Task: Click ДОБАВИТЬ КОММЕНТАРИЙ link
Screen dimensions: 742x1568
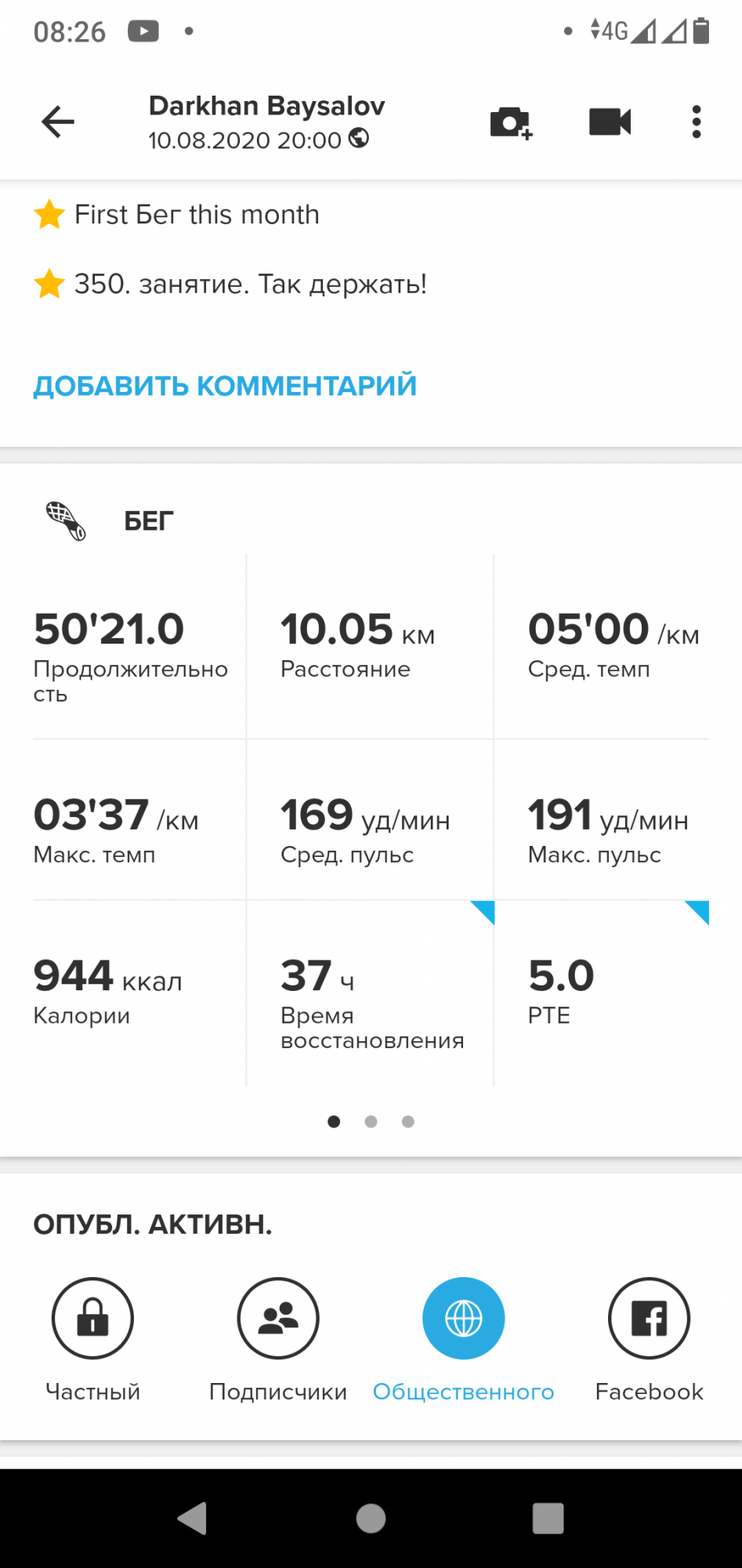Action: 225,386
